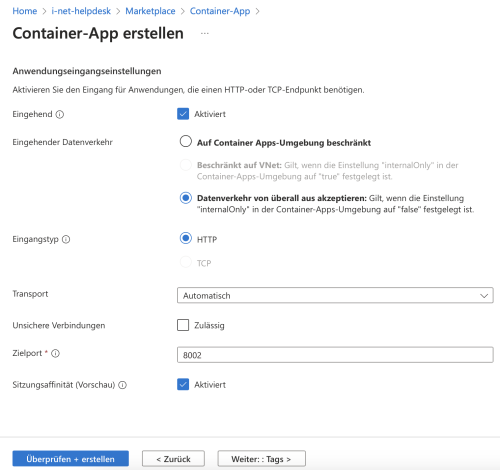This screenshot has height=470, width=500.
Task: Click Überprüfen + erstellen button
Action: click(x=71, y=459)
